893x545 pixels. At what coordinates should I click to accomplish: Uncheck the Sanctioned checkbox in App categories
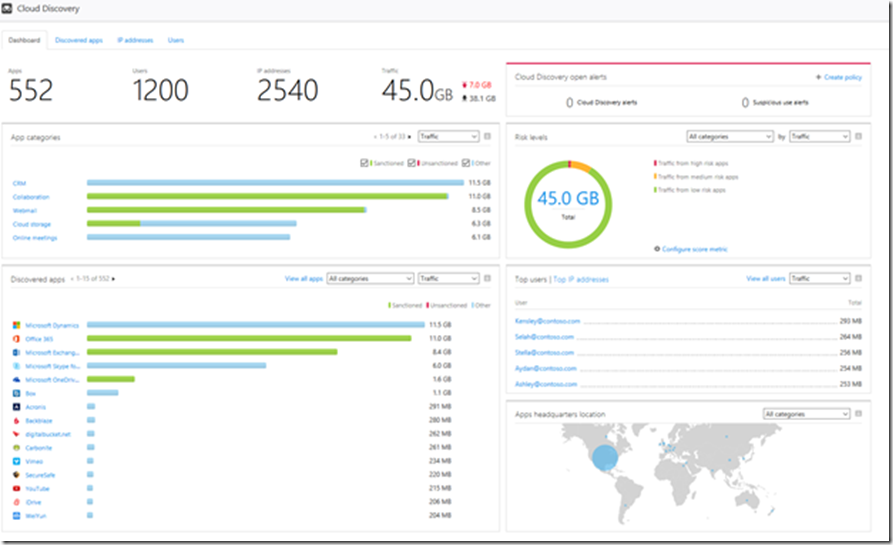coord(364,163)
